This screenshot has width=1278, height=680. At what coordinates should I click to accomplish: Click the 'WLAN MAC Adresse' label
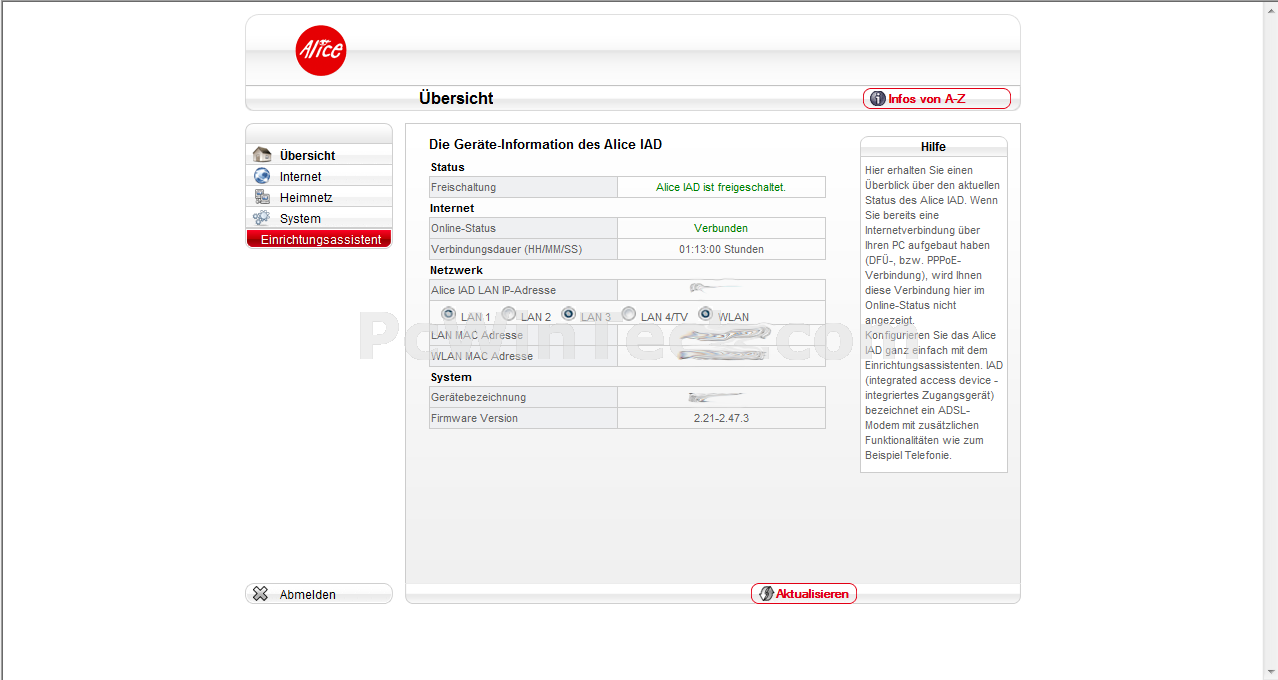(482, 356)
